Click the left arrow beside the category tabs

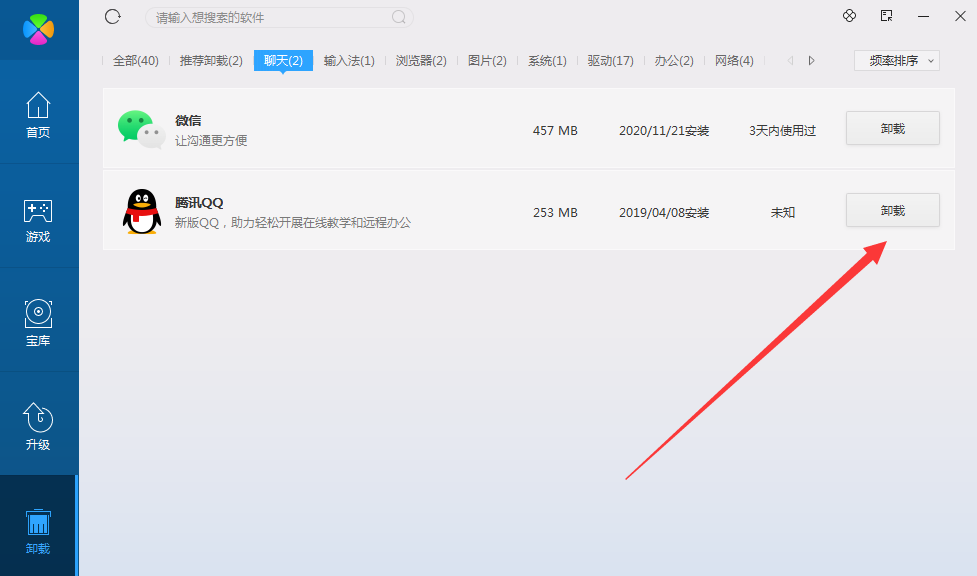(x=791, y=60)
